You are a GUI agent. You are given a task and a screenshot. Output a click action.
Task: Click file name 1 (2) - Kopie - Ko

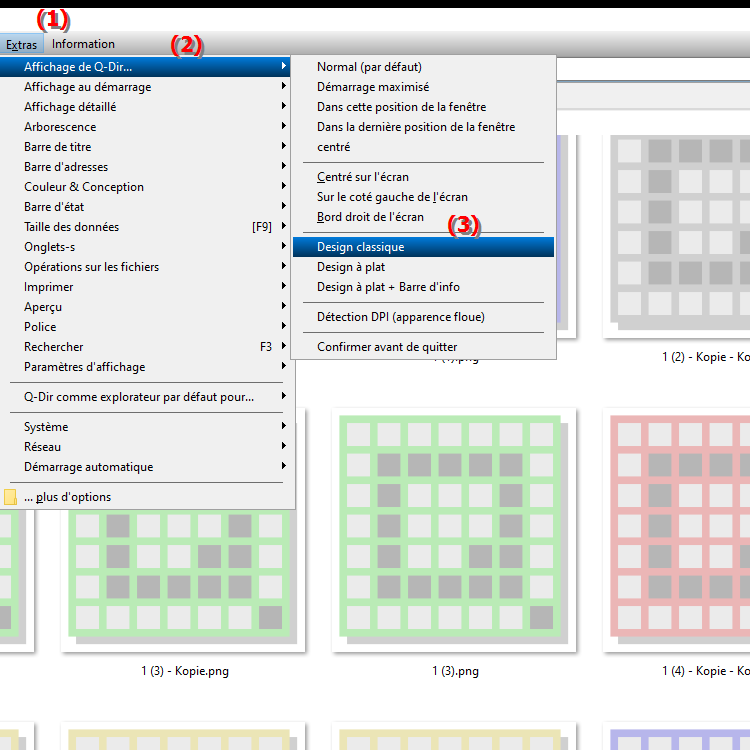pos(706,357)
